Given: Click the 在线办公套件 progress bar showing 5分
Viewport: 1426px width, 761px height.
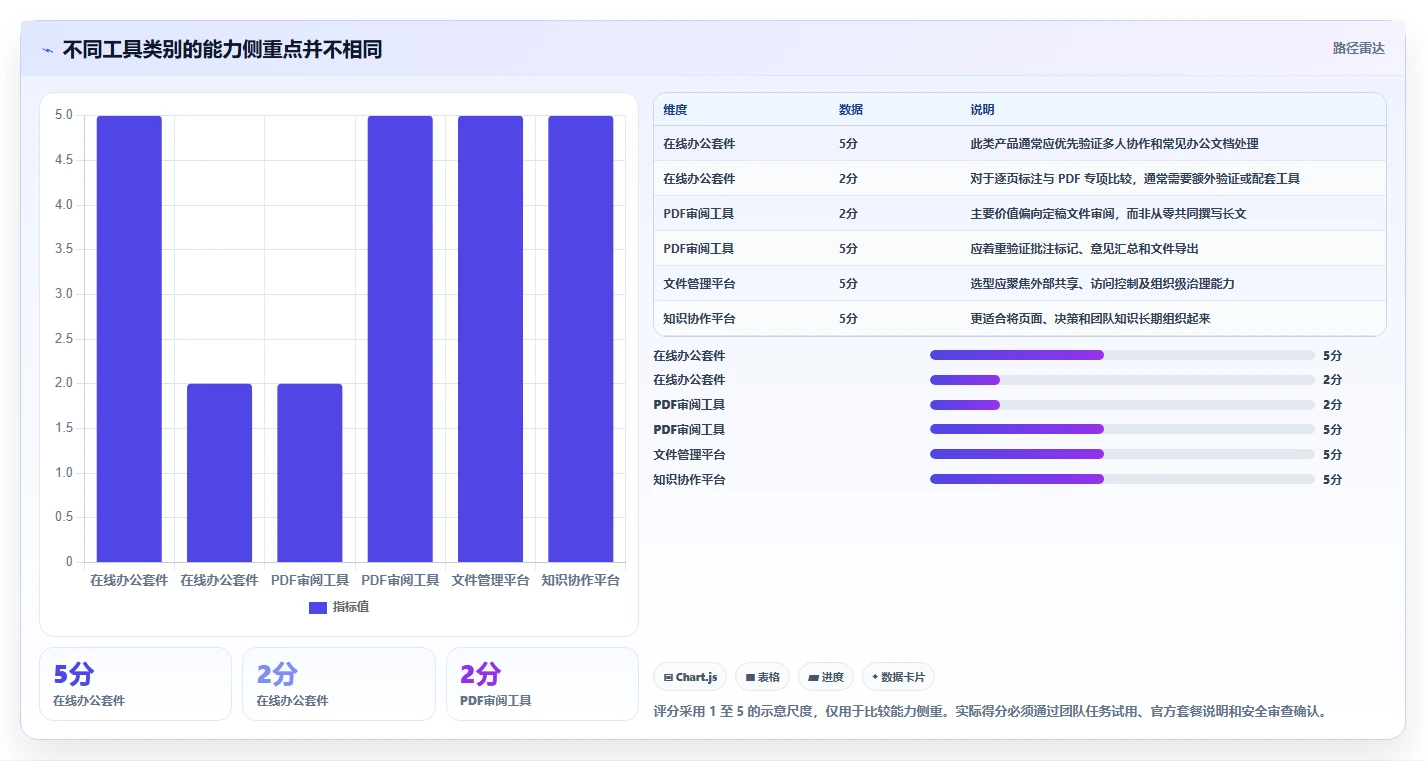Looking at the screenshot, I should coord(1122,355).
